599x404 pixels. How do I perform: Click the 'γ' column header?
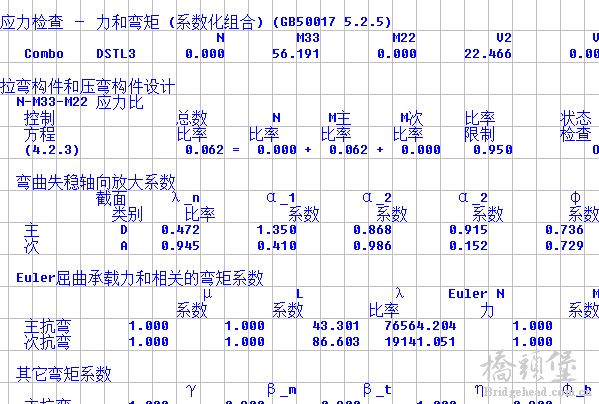pos(191,390)
